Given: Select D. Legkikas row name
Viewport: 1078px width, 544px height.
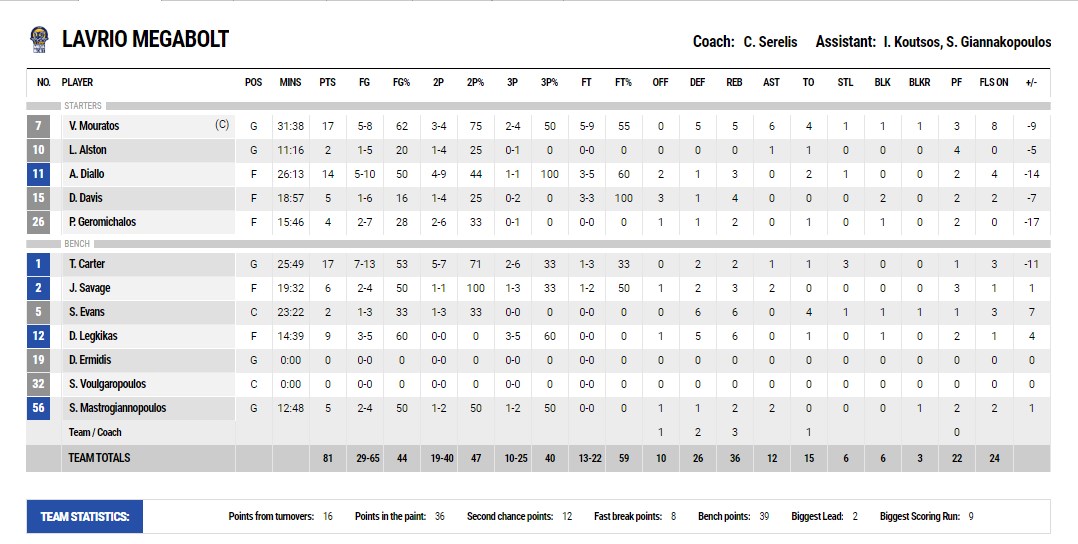Looking at the screenshot, I should click(x=93, y=336).
